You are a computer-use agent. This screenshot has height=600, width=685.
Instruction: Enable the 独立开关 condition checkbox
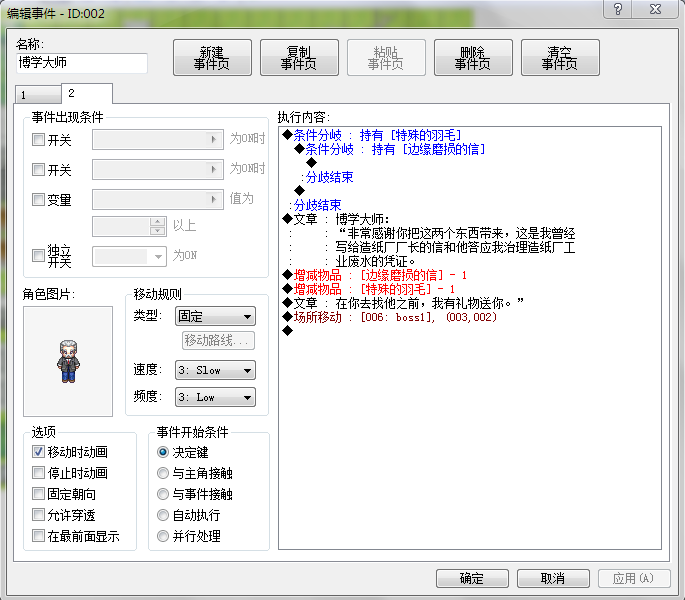(x=38, y=255)
